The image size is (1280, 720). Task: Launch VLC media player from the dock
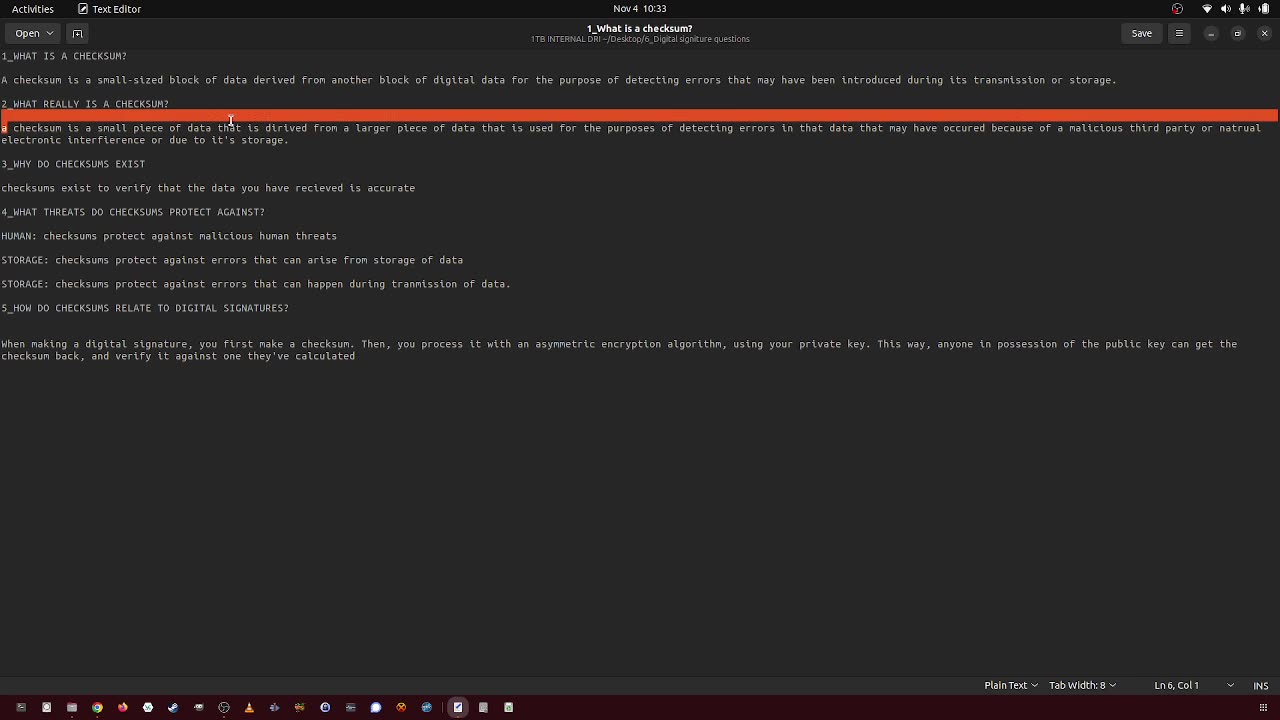coord(249,707)
